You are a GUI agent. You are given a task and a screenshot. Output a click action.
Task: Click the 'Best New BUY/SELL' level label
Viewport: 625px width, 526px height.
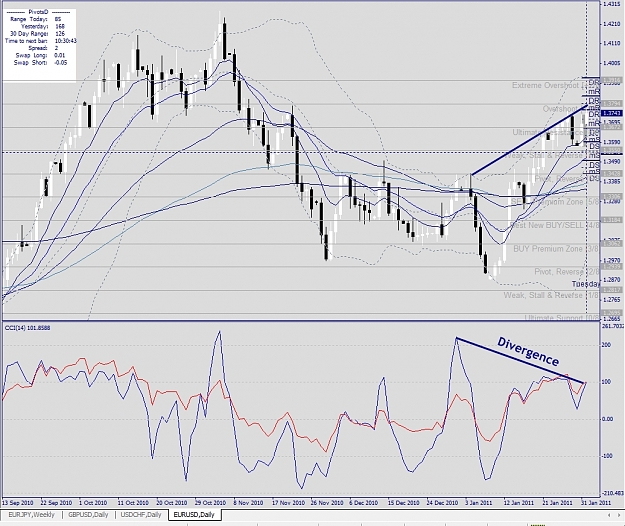pyautogui.click(x=554, y=225)
